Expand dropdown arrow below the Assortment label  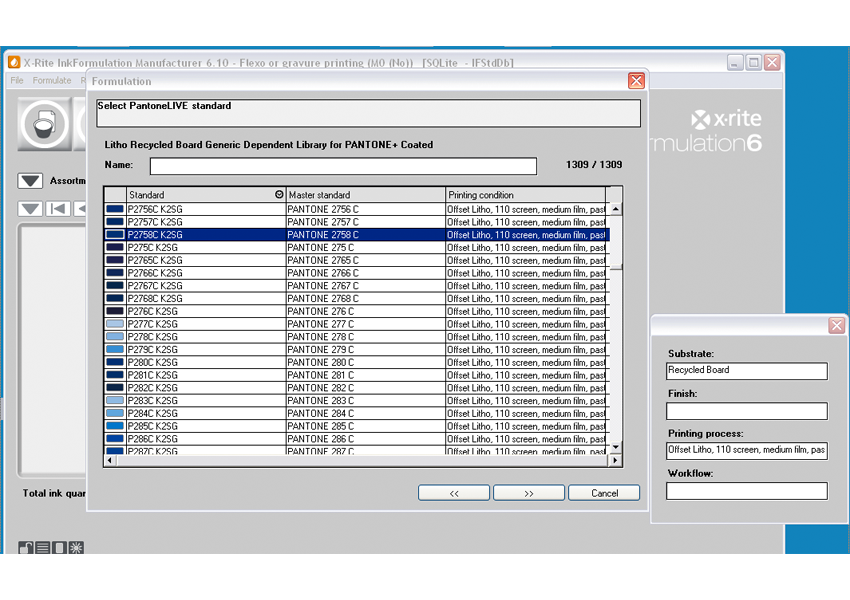coord(30,209)
